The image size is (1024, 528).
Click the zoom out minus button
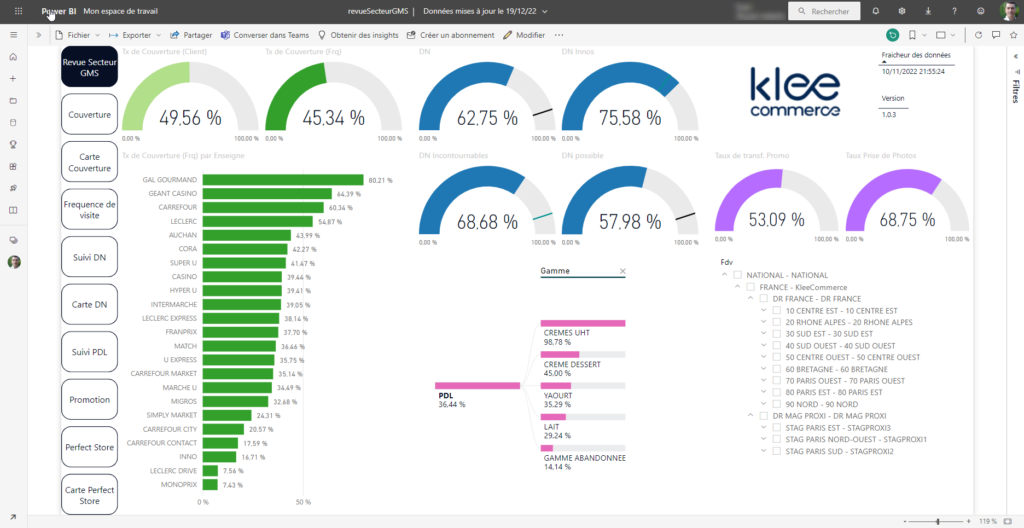click(906, 521)
